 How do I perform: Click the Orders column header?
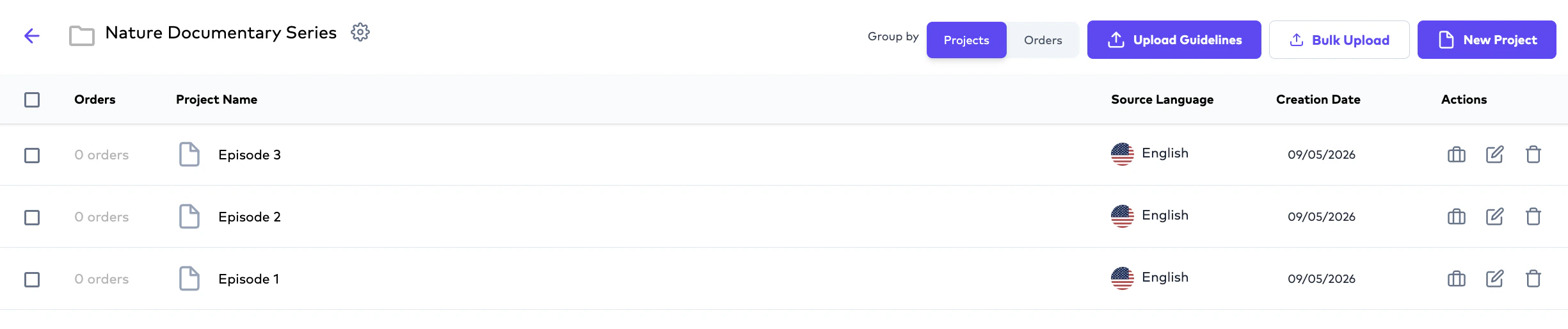[95, 99]
